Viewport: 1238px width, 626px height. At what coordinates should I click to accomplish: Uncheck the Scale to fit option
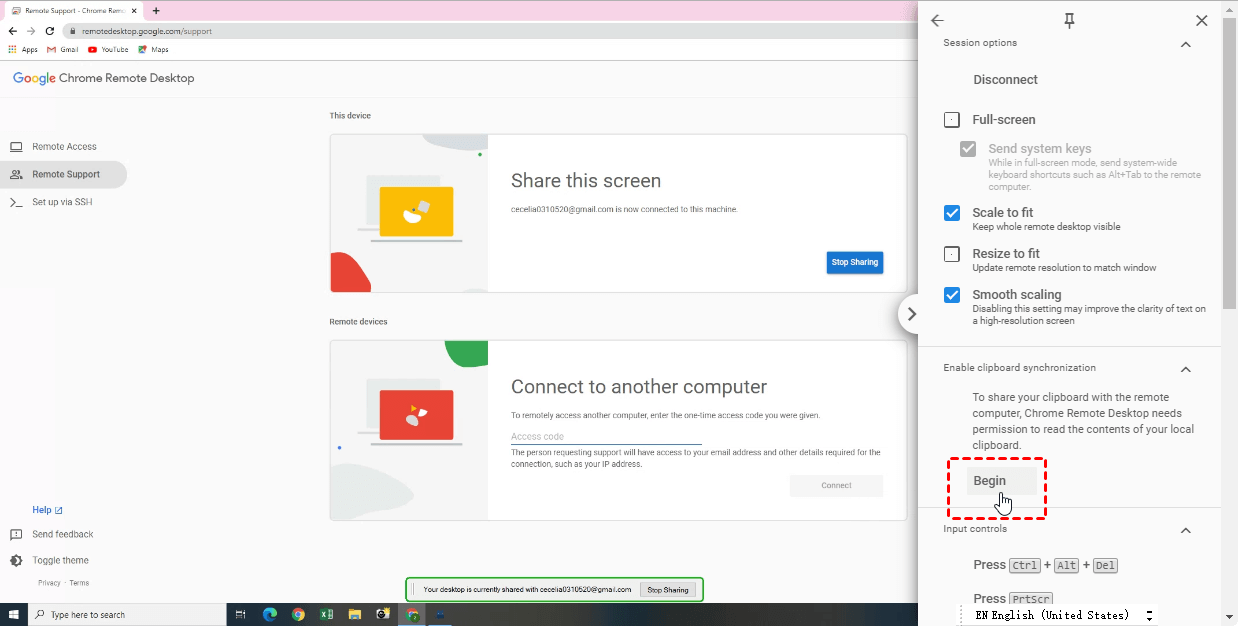pyautogui.click(x=952, y=213)
